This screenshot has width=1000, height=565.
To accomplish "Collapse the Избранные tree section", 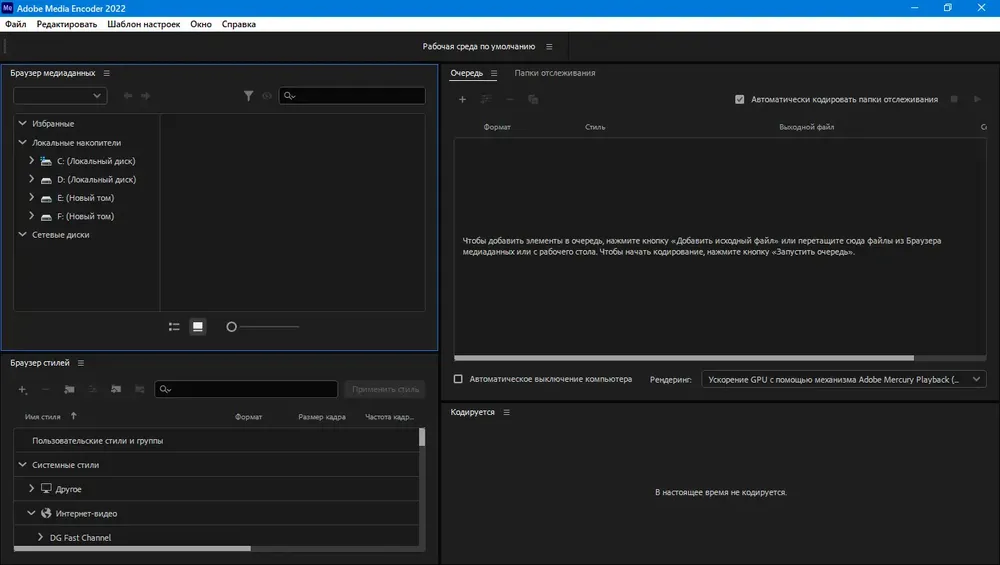I will [x=22, y=123].
